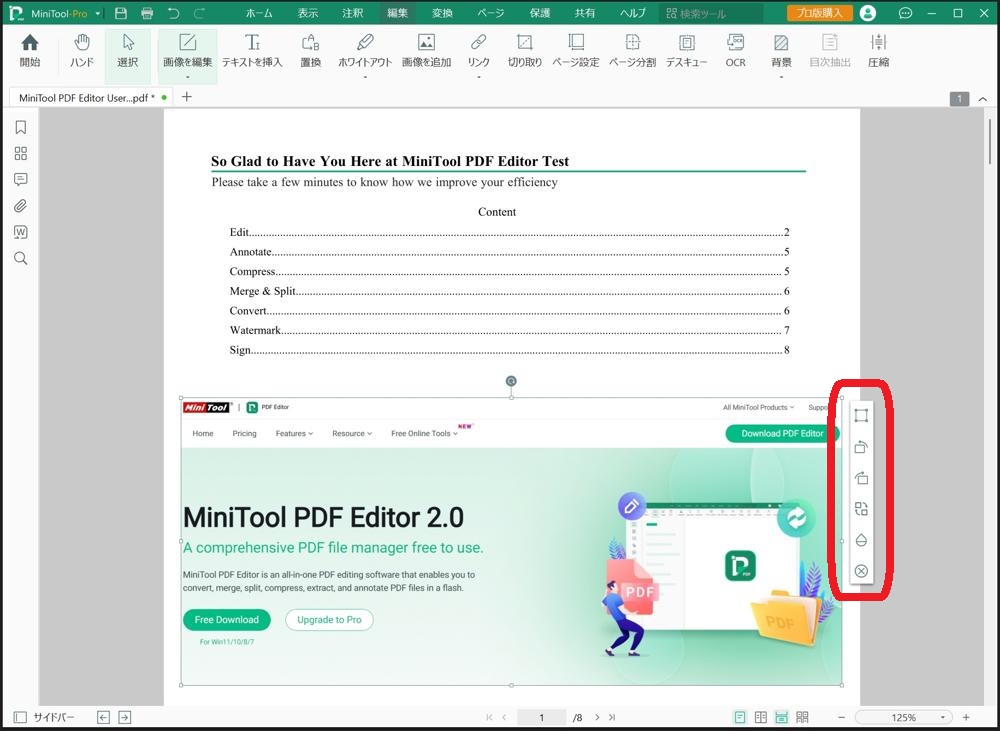Image resolution: width=1000 pixels, height=731 pixels.
Task: Zoom out with the minus button
Action: coord(841,717)
